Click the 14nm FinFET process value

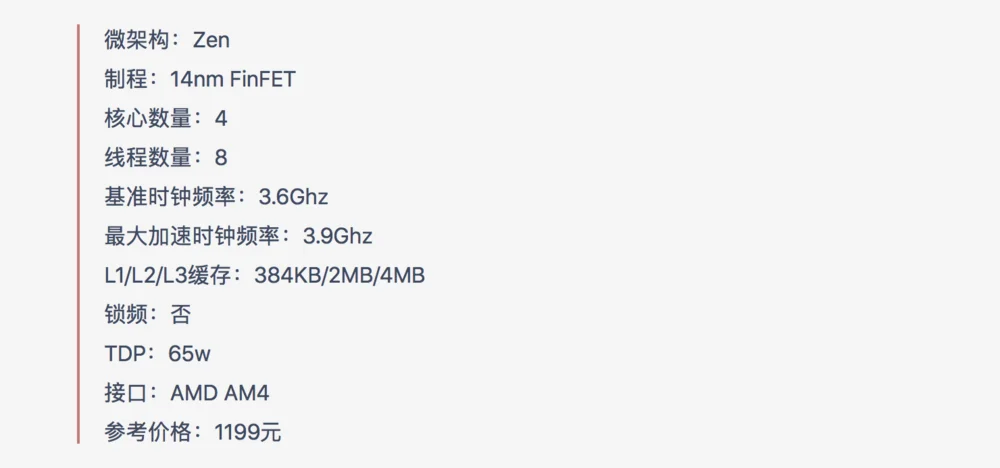233,80
